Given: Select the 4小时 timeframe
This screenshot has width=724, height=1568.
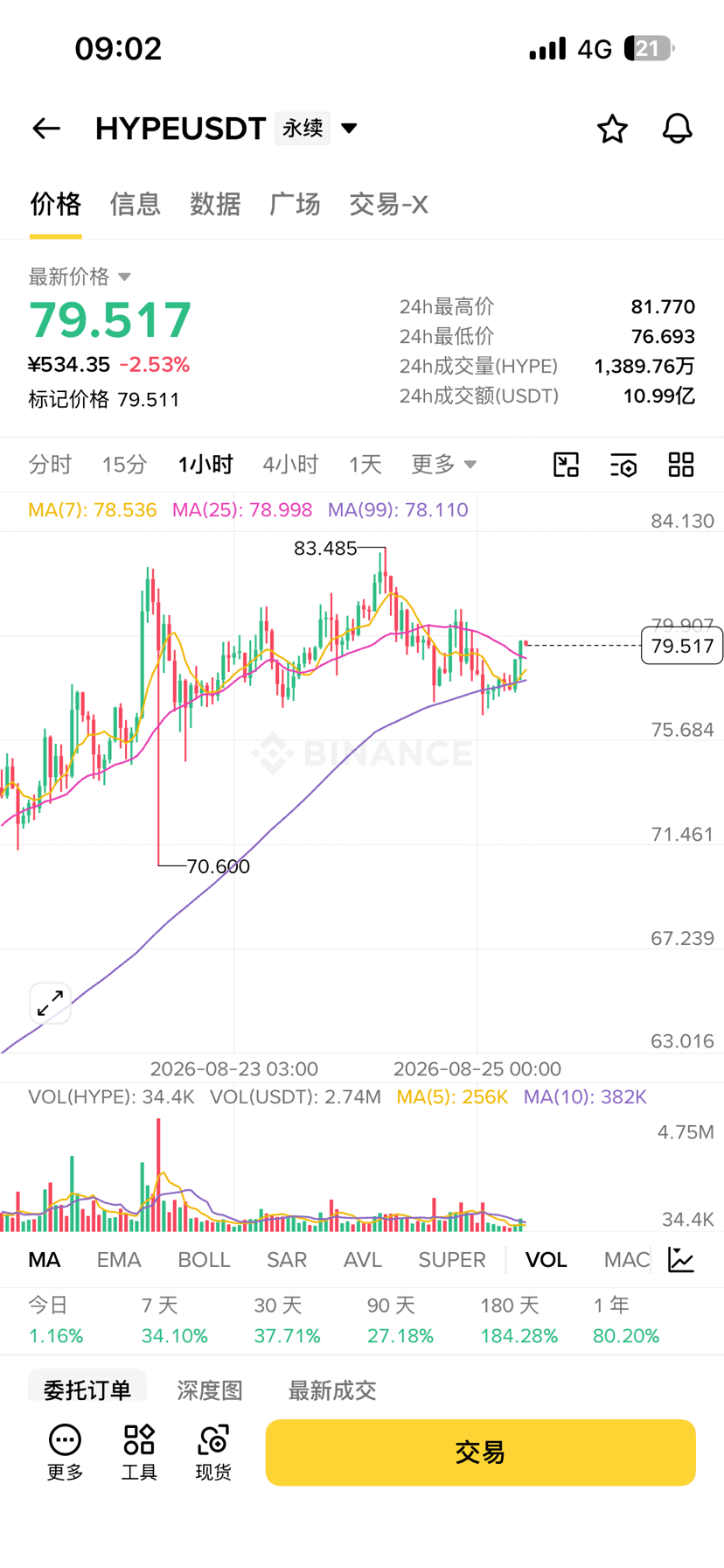Looking at the screenshot, I should [x=290, y=464].
